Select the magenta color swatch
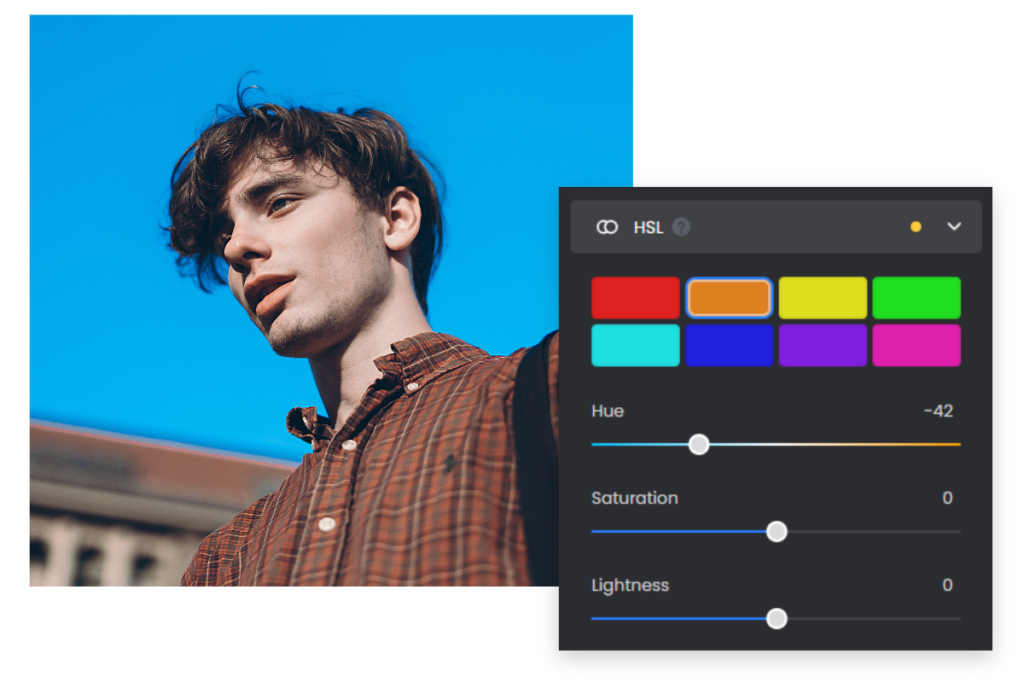 (x=916, y=345)
